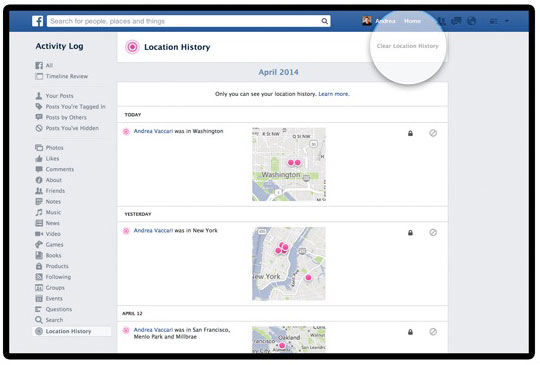Image resolution: width=540 pixels, height=365 pixels.
Task: Click the About sidebar icon
Action: (x=39, y=180)
